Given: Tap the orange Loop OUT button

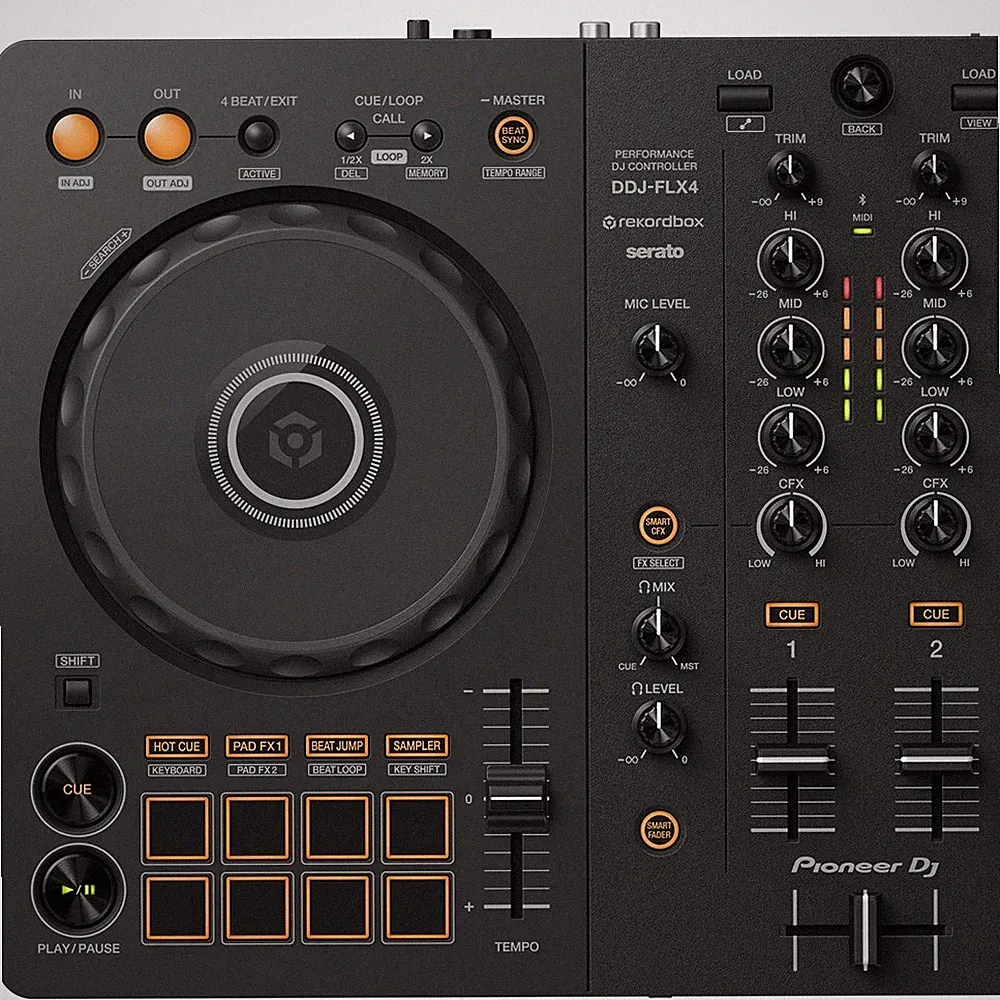Looking at the screenshot, I should 167,136.
